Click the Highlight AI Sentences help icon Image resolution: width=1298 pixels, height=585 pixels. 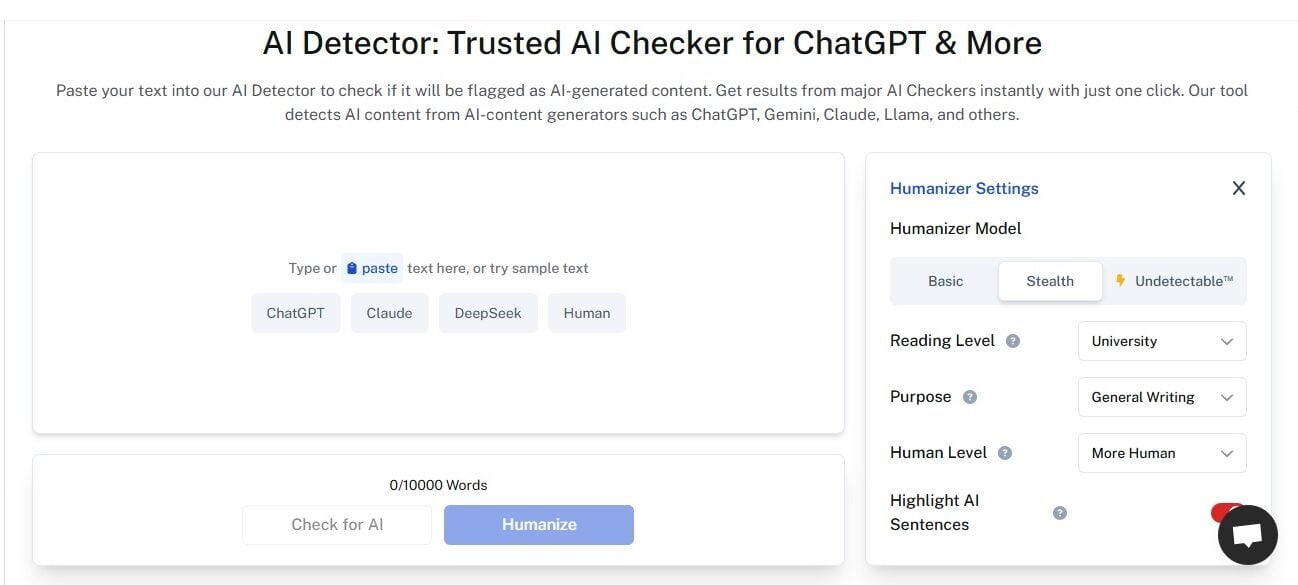(1060, 513)
